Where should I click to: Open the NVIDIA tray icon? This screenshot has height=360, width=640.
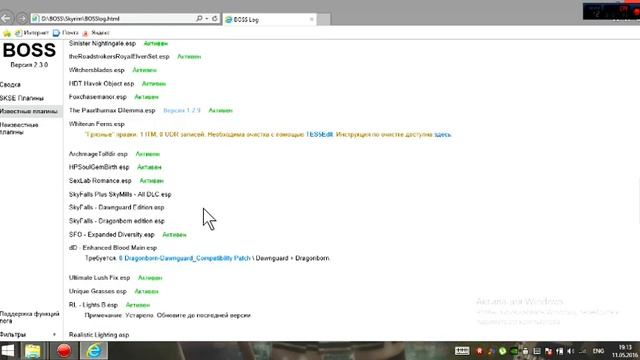pyautogui.click(x=514, y=351)
